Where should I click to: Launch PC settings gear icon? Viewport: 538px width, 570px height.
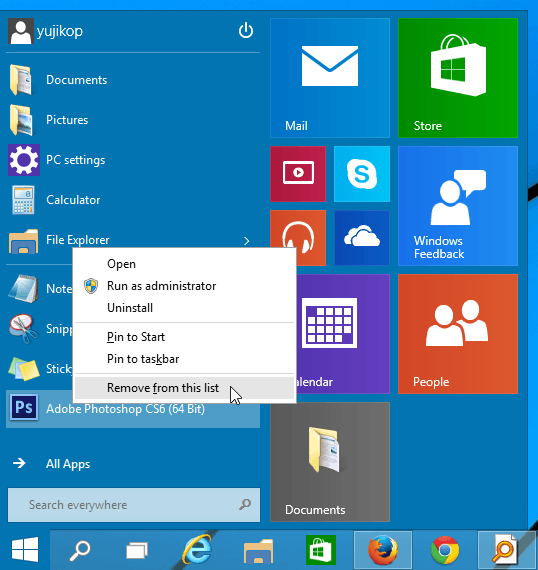click(x=24, y=160)
